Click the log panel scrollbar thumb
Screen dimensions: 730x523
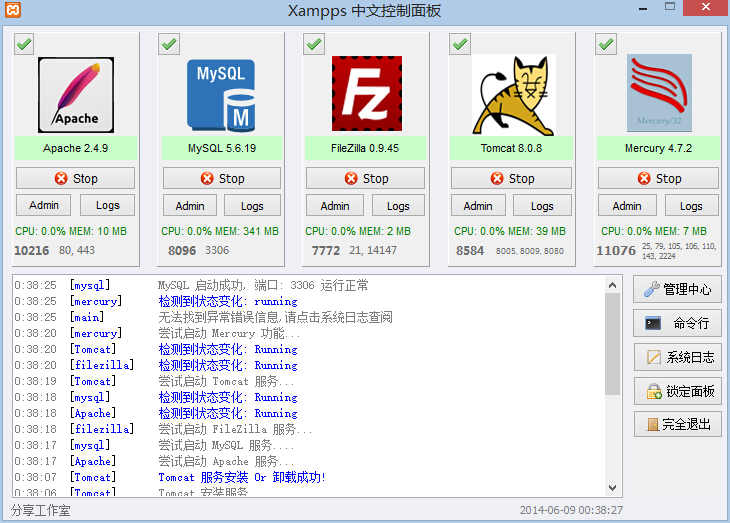(613, 344)
